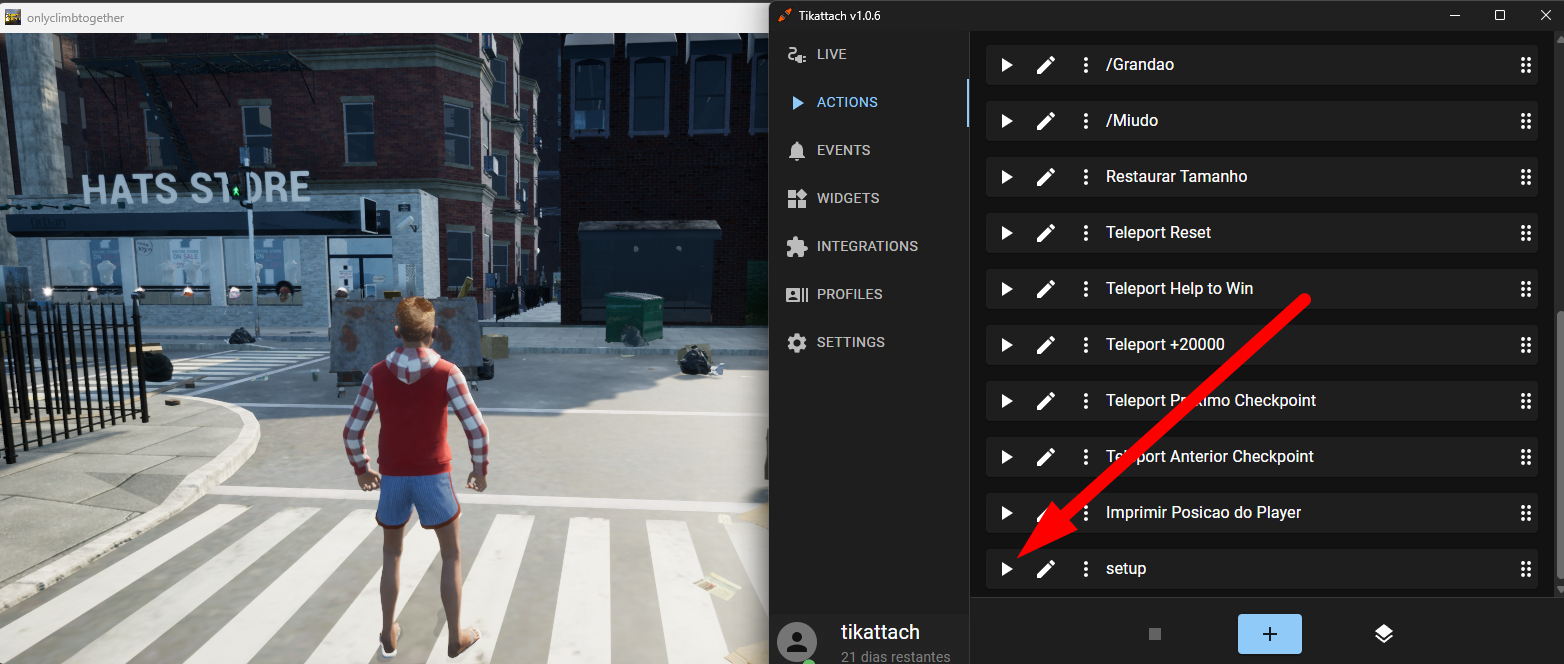1564x664 pixels.
Task: Play the Teleport Proximo Checkpoint action
Action: tap(1007, 401)
